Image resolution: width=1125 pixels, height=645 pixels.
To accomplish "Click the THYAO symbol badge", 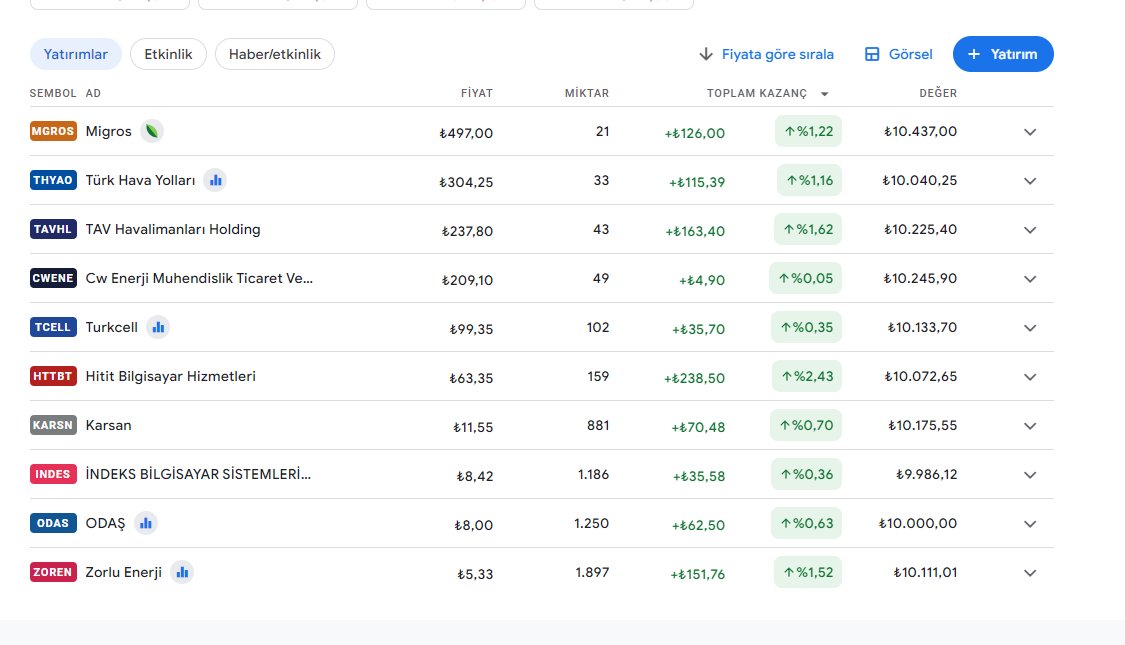I will (53, 180).
